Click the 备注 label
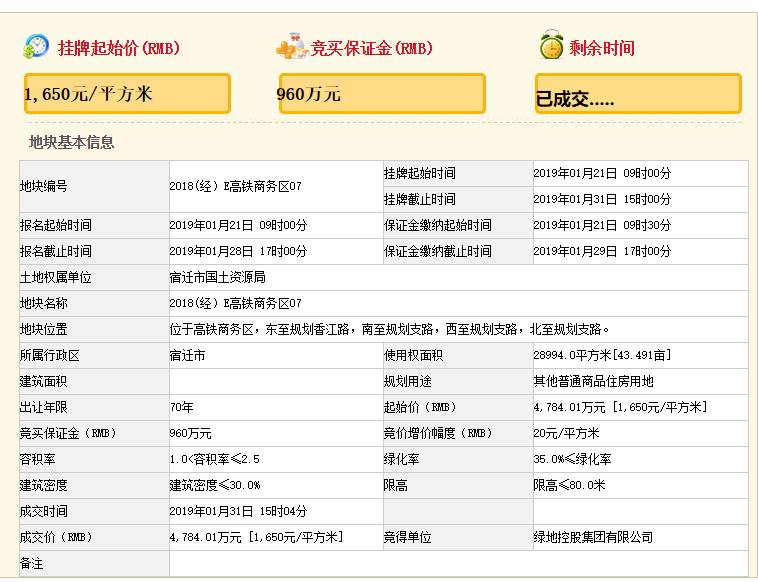 (x=31, y=564)
